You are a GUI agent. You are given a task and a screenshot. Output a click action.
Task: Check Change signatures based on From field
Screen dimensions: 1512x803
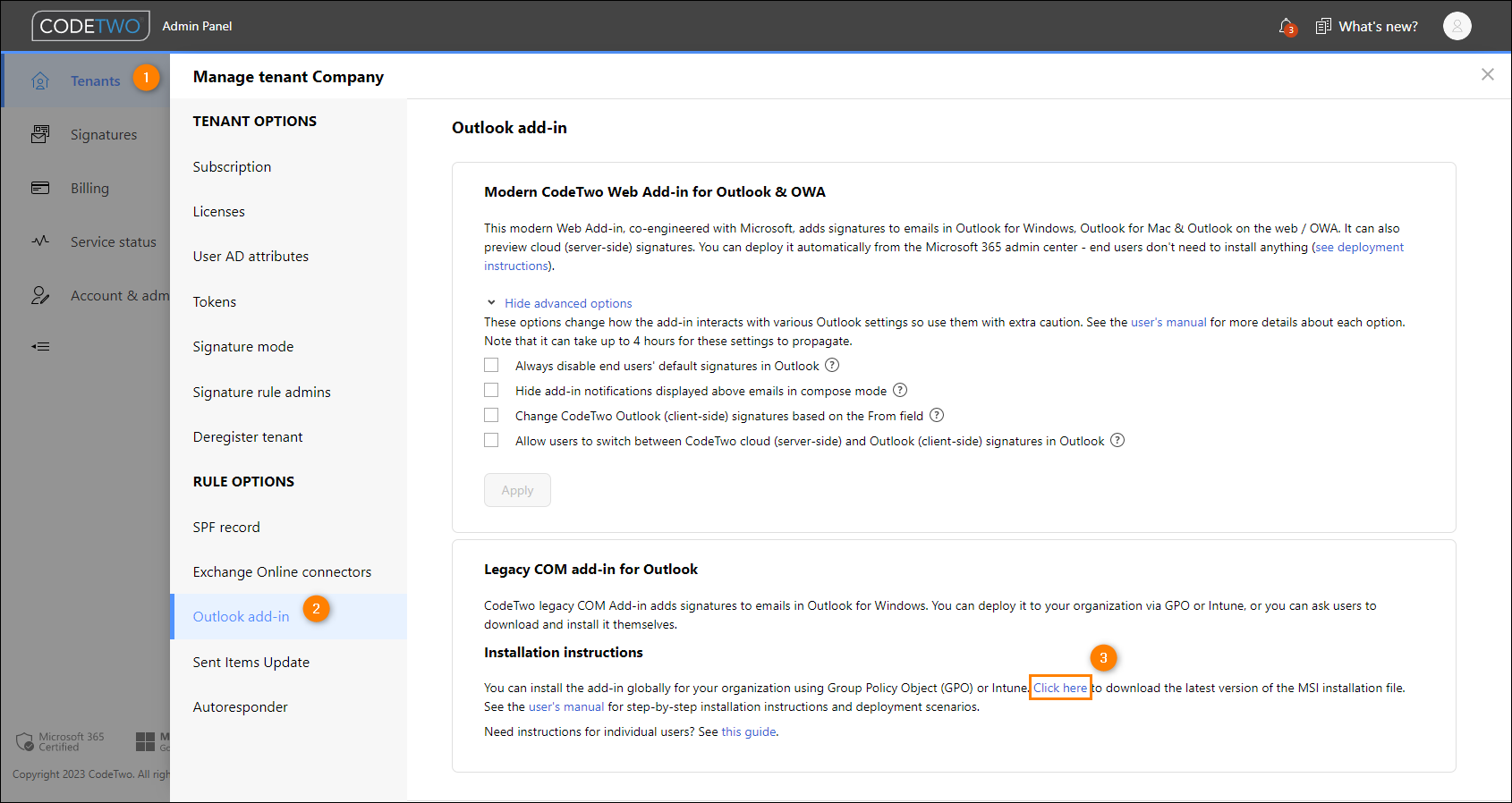point(491,415)
